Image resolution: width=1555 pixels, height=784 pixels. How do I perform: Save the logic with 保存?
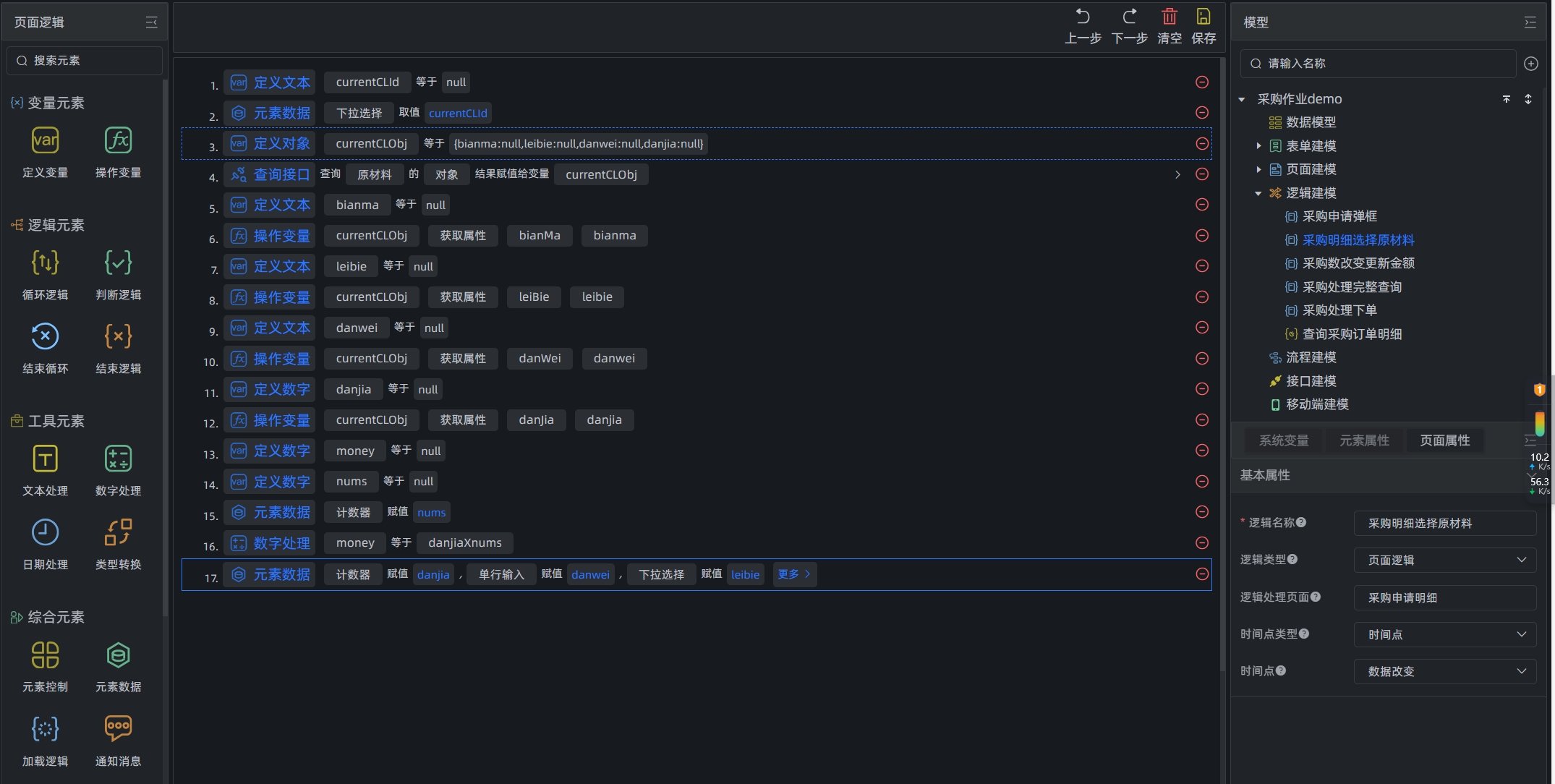[x=1203, y=26]
